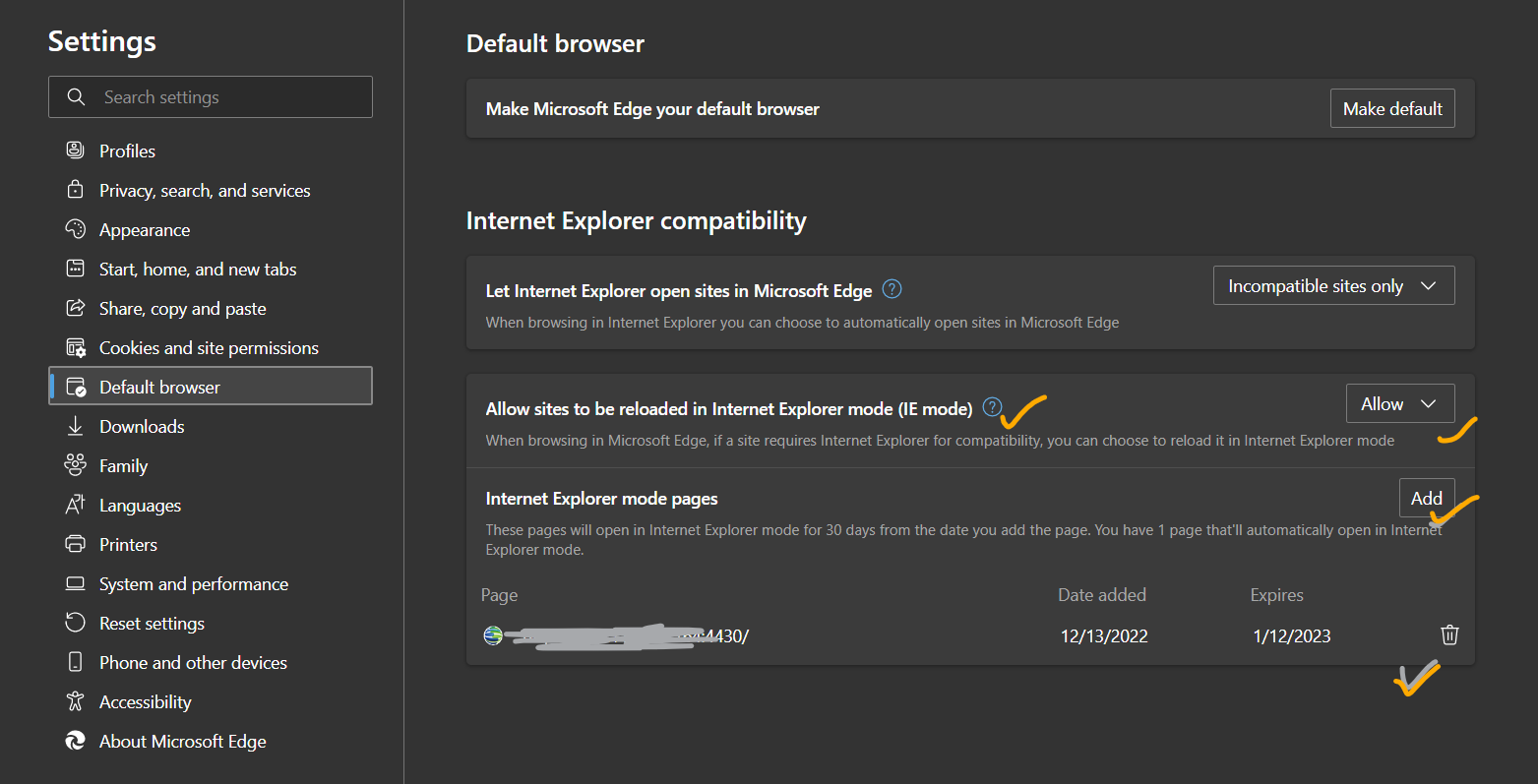Screen dimensions: 1538x784
Task: Click the Page column header
Action: 499,595
